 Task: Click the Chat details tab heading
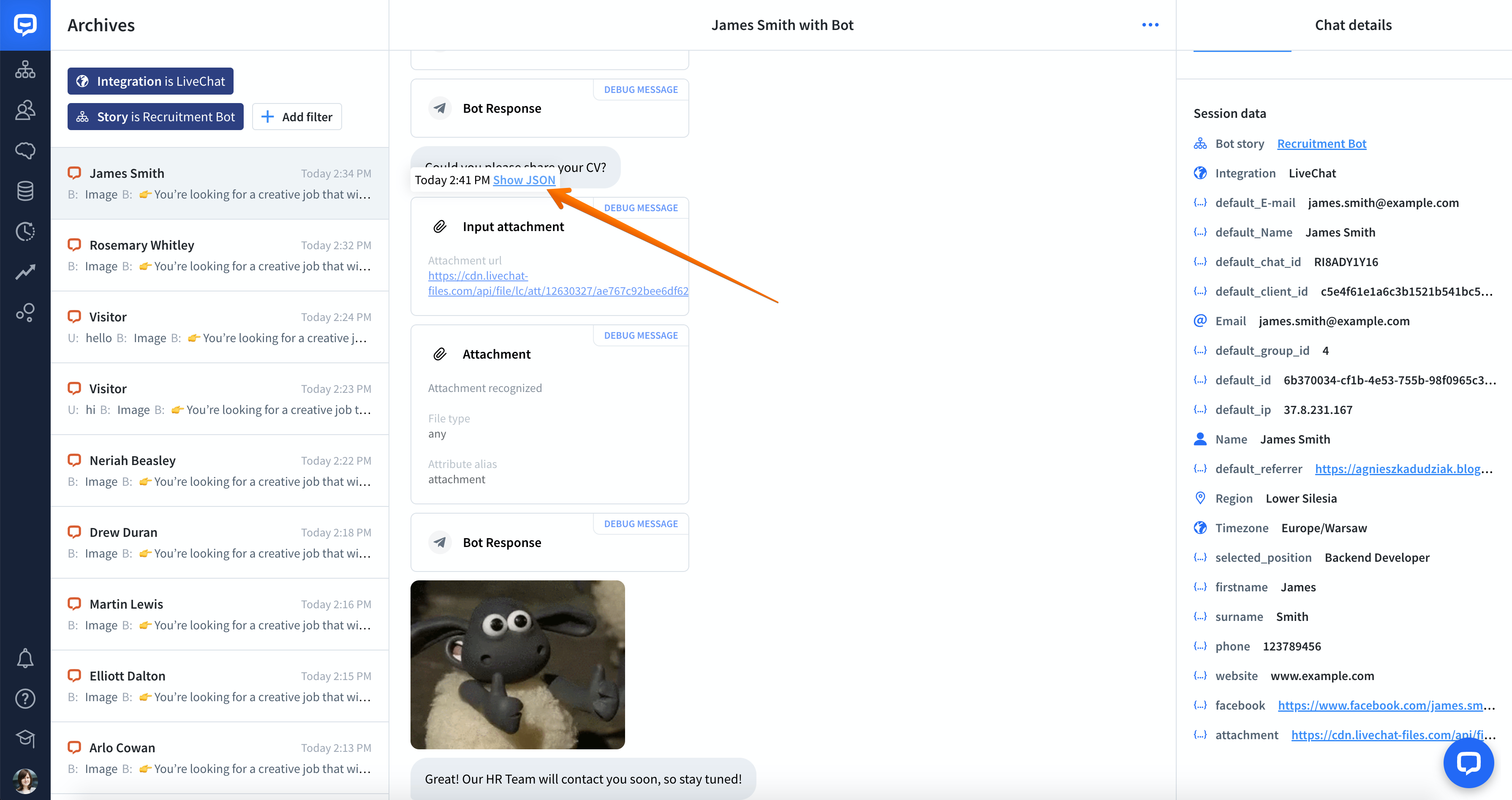(x=1353, y=24)
